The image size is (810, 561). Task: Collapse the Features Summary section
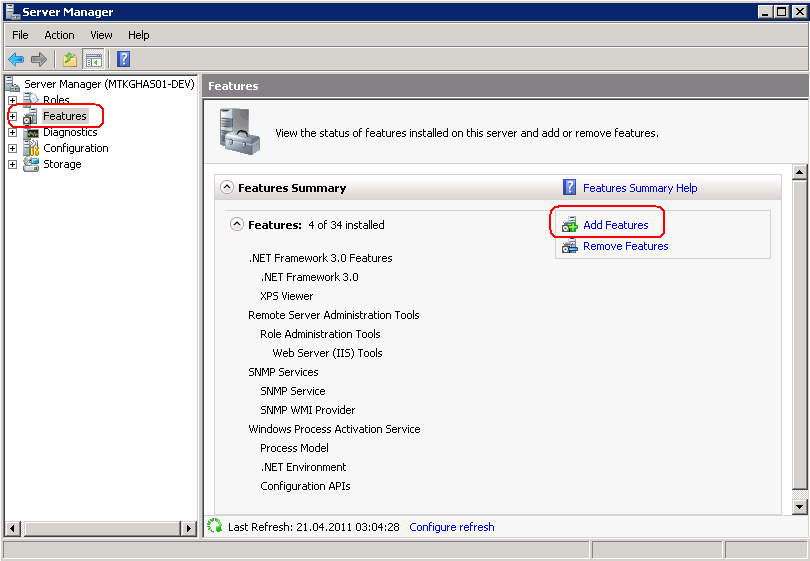click(x=227, y=187)
